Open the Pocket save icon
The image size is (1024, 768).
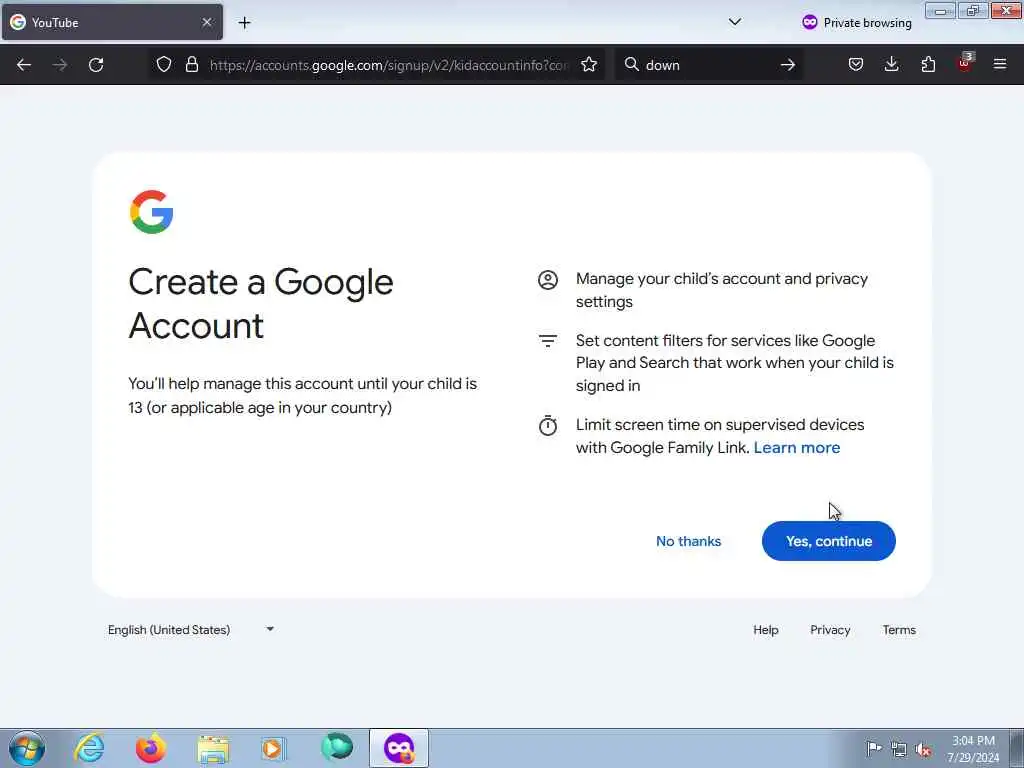point(856,65)
